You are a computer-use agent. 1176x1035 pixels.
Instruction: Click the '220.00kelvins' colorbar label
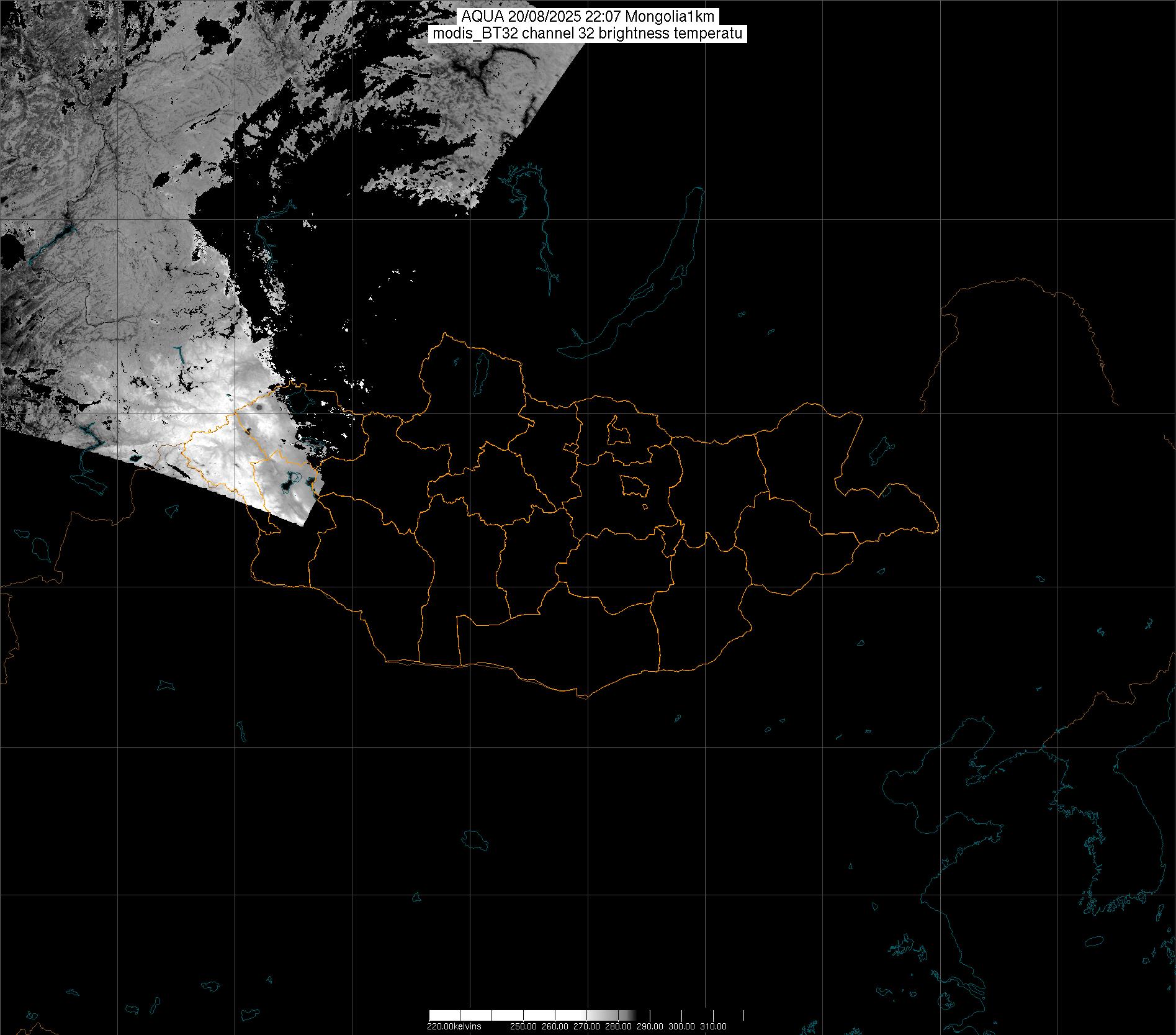(x=454, y=1026)
